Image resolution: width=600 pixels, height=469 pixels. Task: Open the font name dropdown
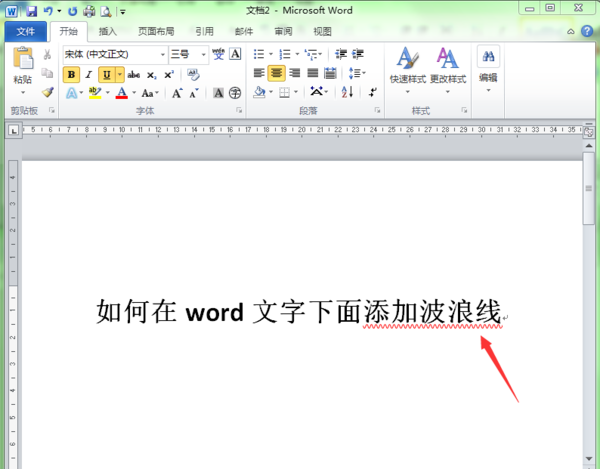click(163, 54)
